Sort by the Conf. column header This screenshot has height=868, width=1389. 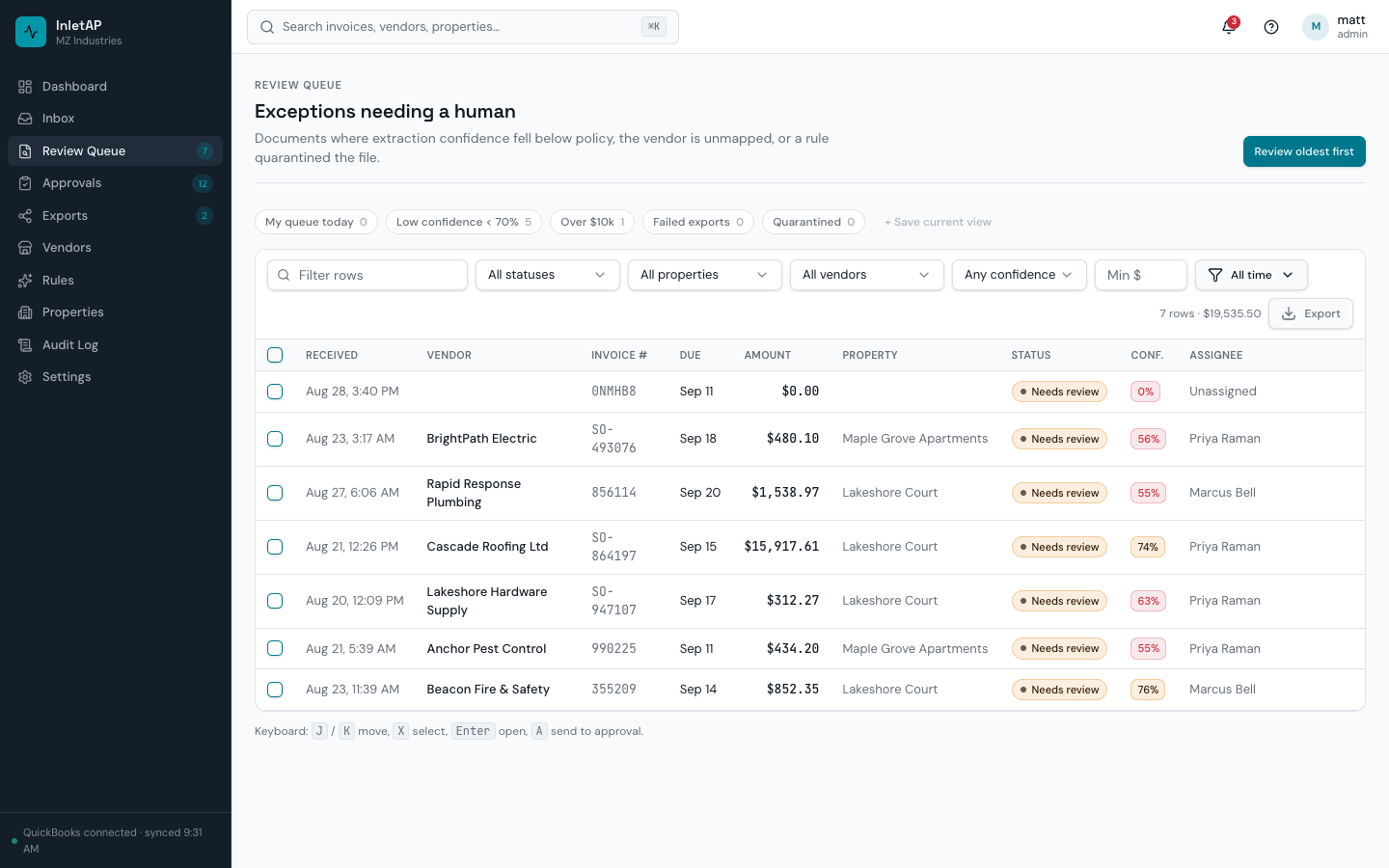pos(1147,355)
